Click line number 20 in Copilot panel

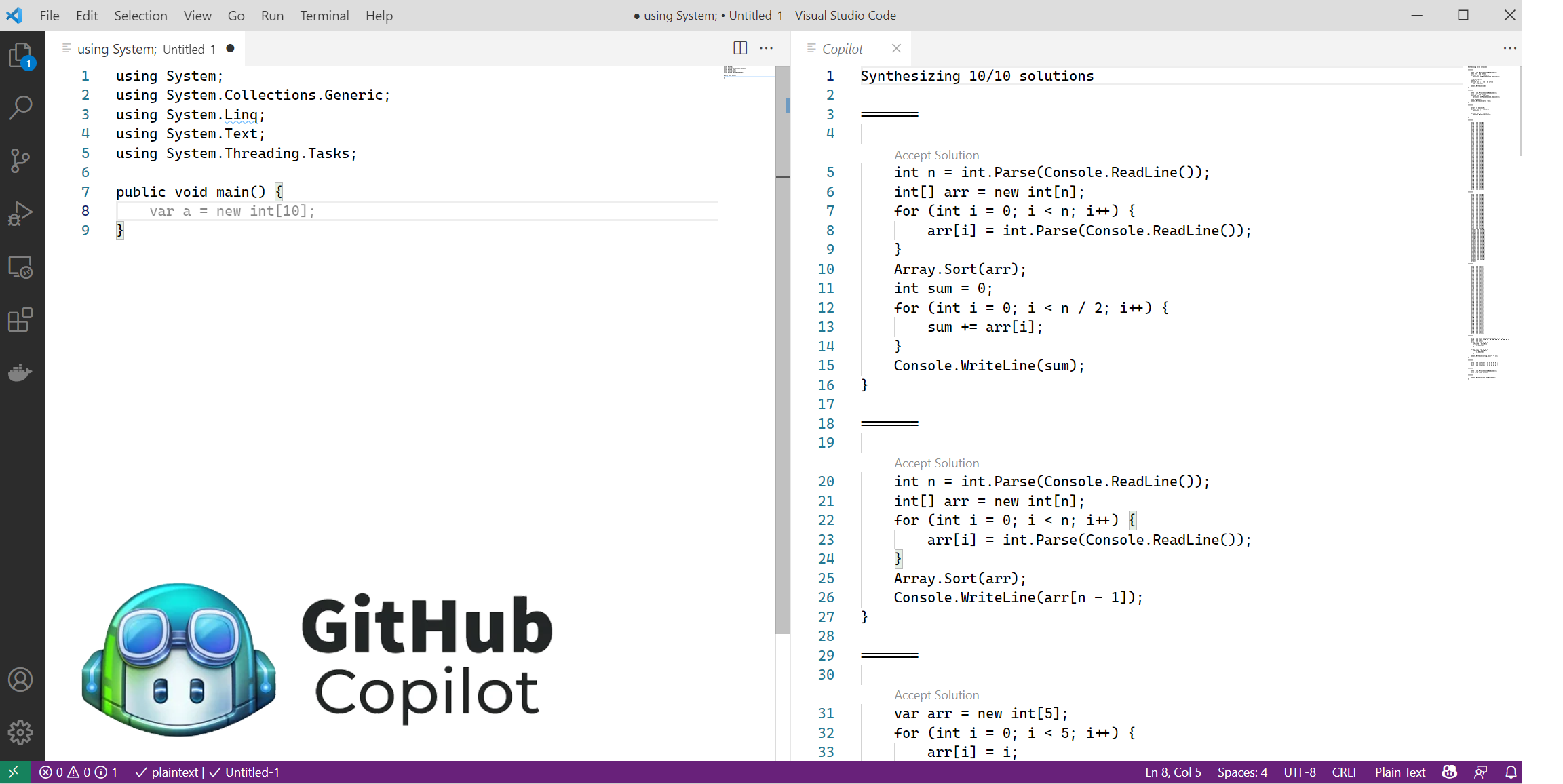[x=826, y=482]
